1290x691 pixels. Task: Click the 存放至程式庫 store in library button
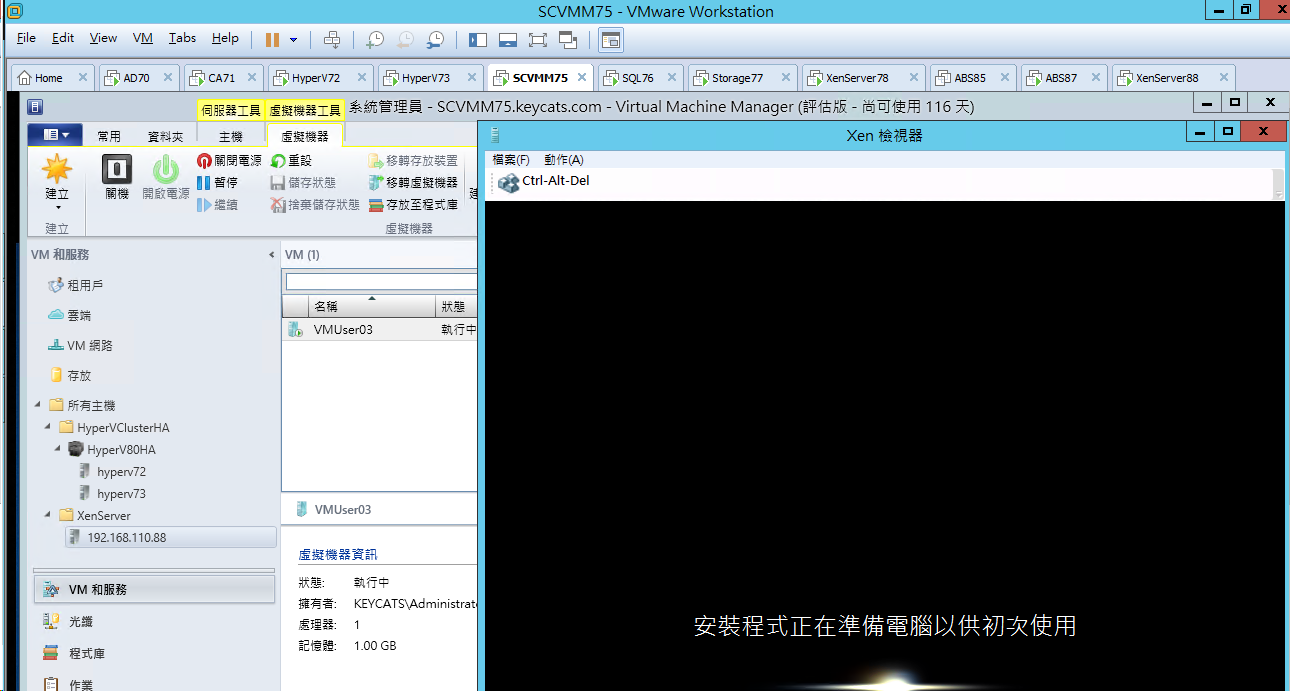pos(413,204)
